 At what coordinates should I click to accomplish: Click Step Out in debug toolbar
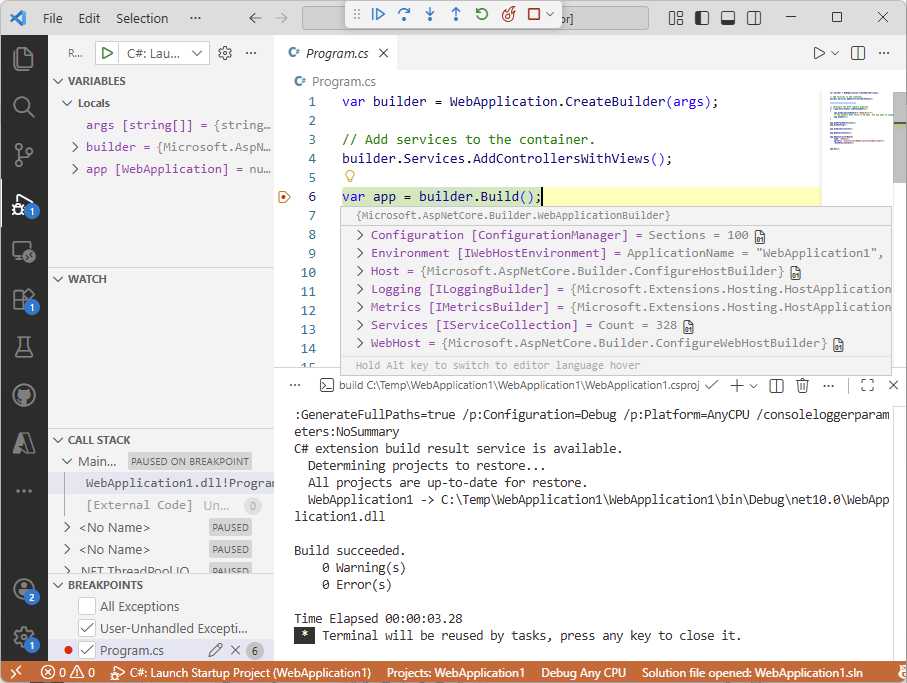coord(456,14)
